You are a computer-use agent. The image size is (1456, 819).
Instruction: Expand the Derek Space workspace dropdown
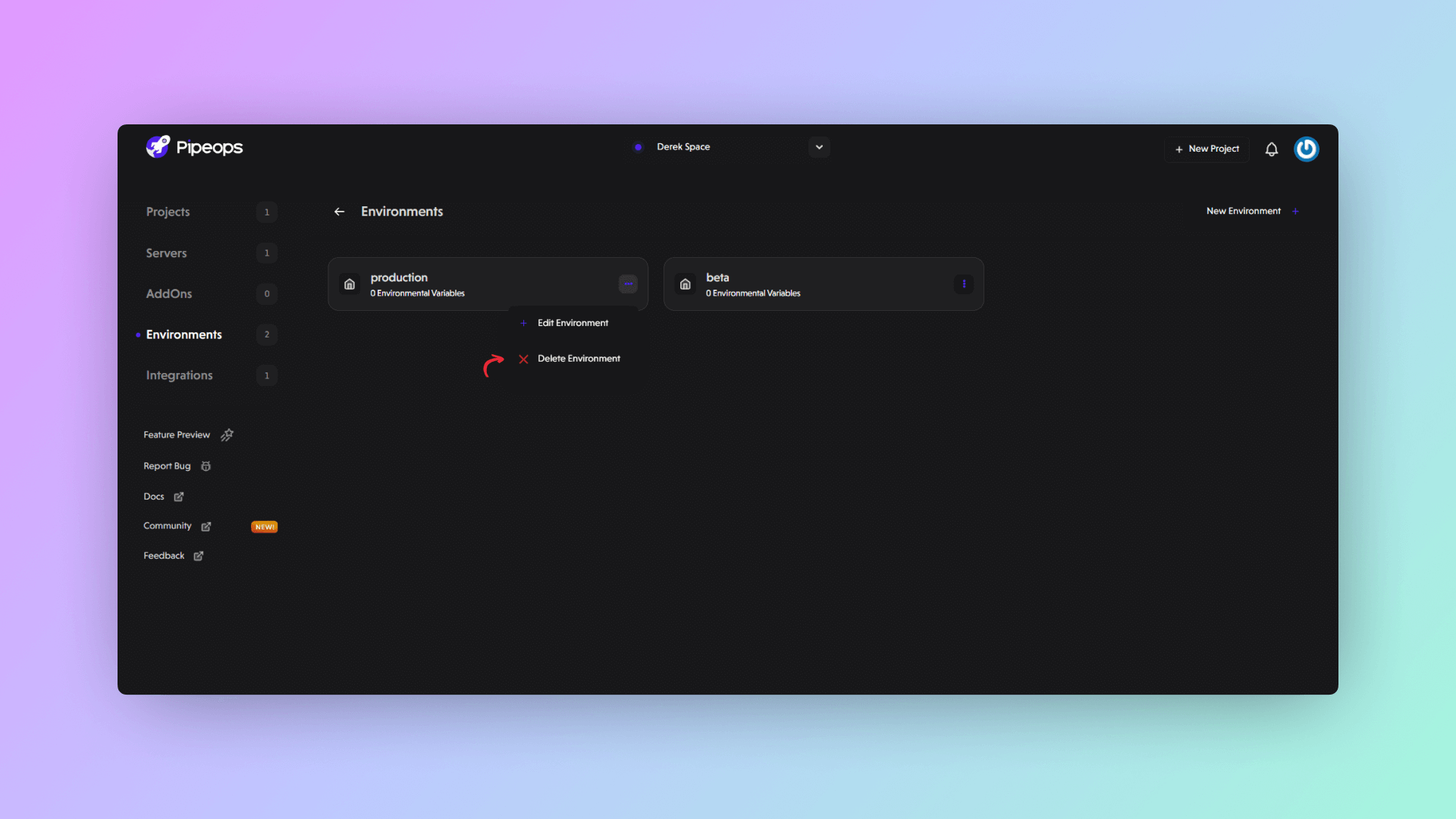(818, 147)
